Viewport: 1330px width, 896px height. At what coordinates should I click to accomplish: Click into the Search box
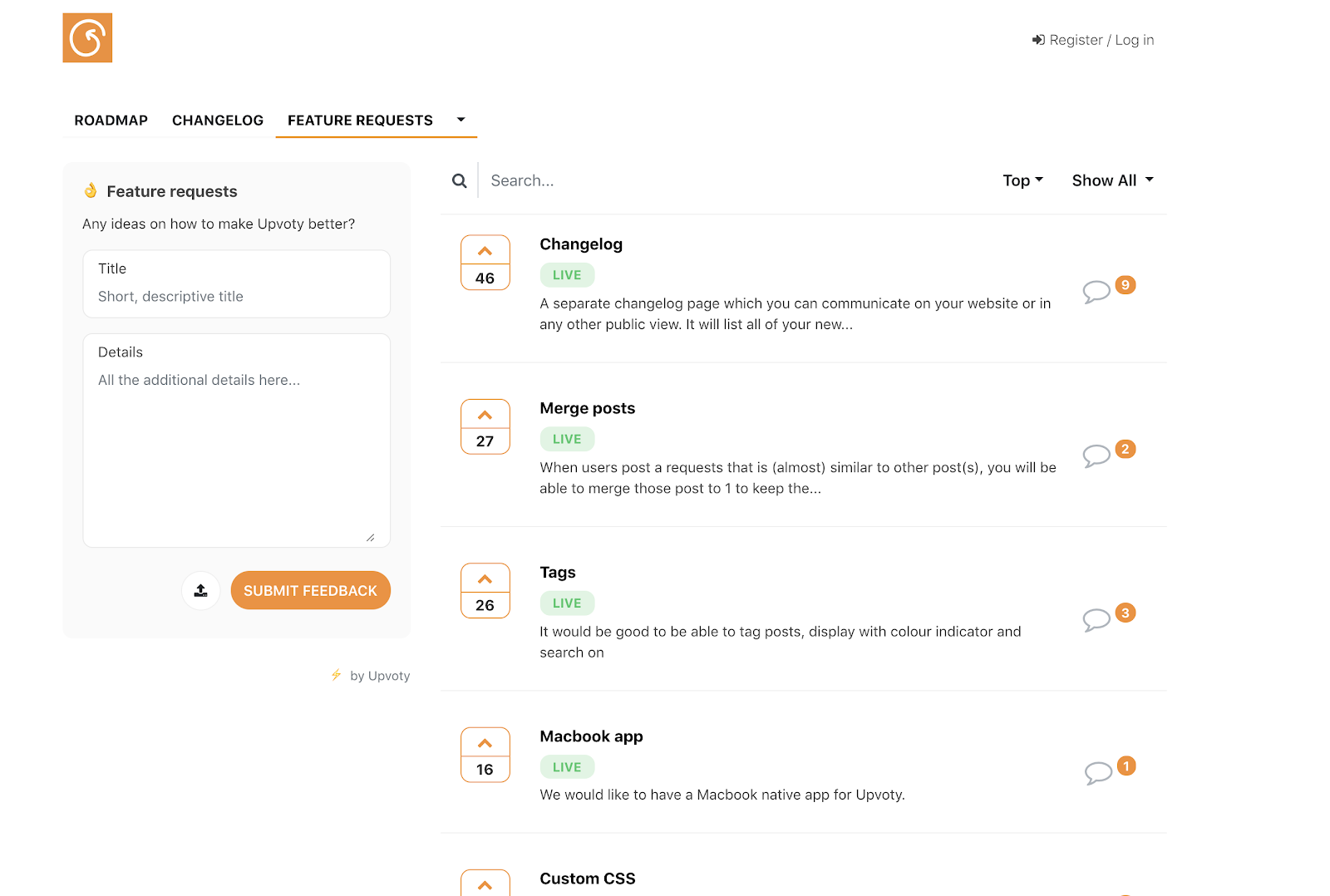[731, 180]
